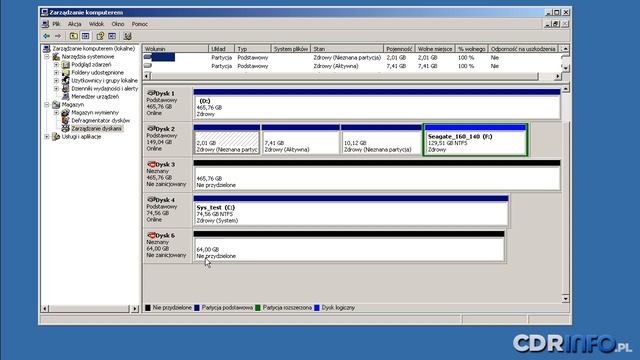This screenshot has width=640, height=360.
Task: Click the Użytkownicy i grupy lokalne icon
Action: 65,80
